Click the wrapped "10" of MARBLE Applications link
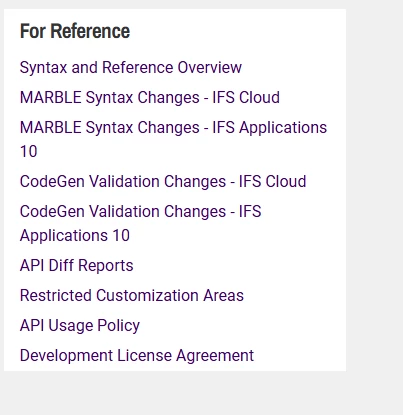Image resolution: width=403 pixels, height=415 pixels. [29, 151]
